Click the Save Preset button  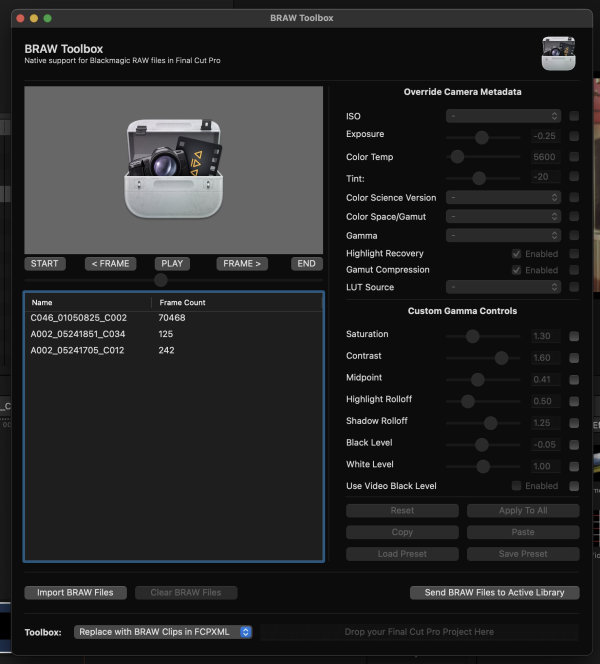523,554
